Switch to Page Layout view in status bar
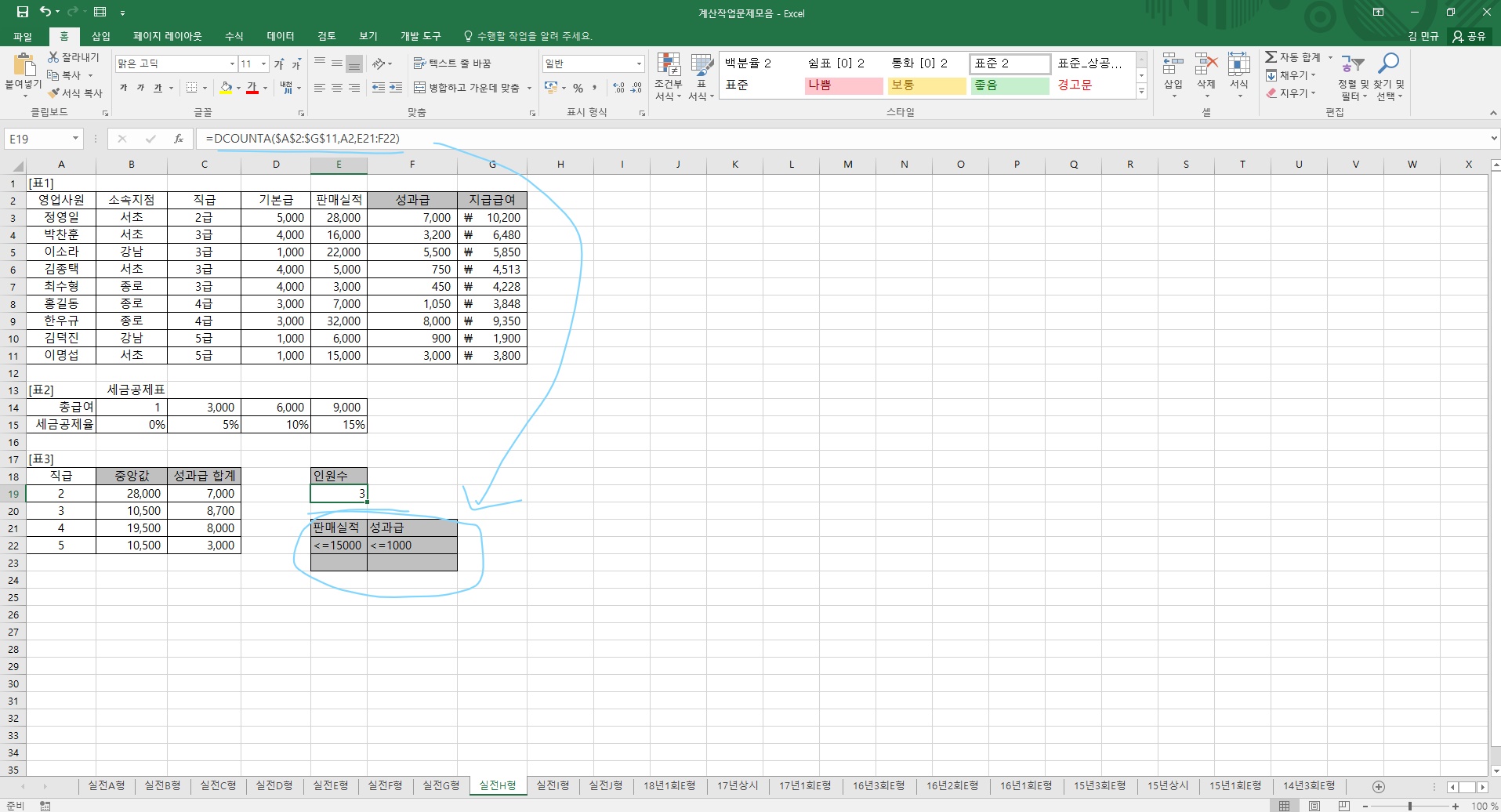 point(1314,806)
